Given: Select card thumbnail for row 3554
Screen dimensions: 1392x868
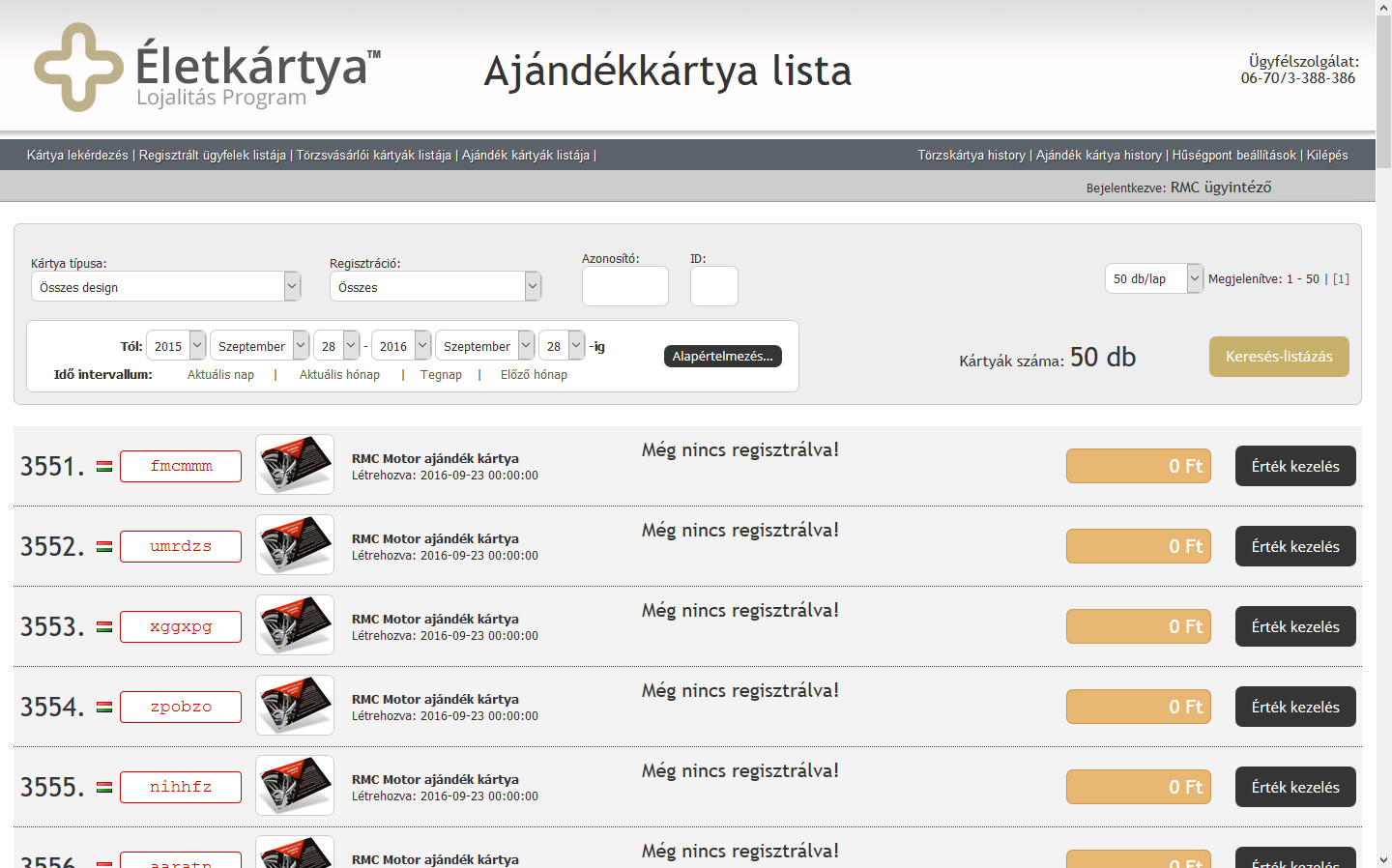Looking at the screenshot, I should 295,706.
